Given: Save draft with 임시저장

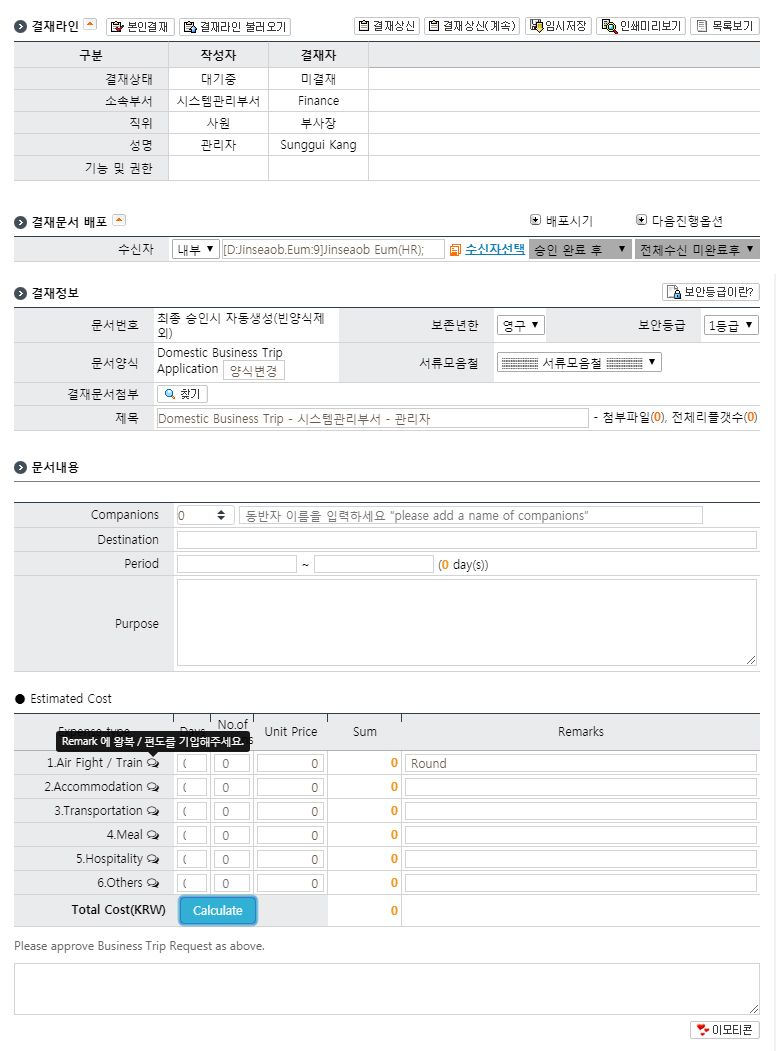Looking at the screenshot, I should [x=558, y=26].
